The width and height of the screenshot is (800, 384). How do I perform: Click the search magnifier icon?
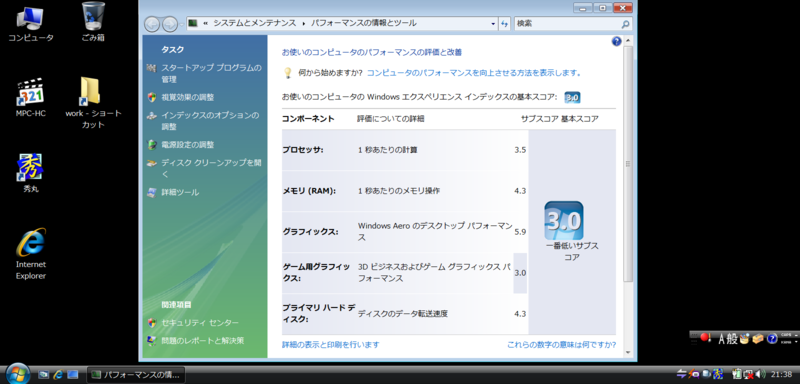625,23
